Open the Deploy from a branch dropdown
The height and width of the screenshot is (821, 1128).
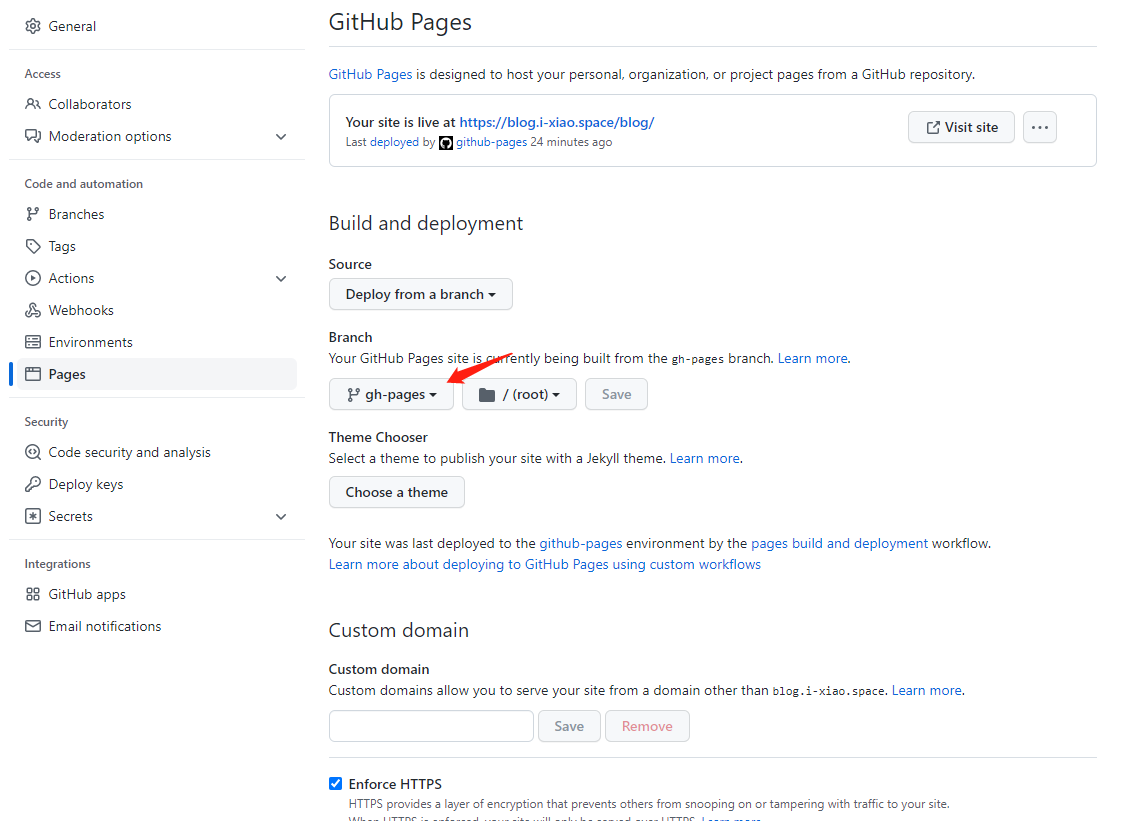coord(420,294)
